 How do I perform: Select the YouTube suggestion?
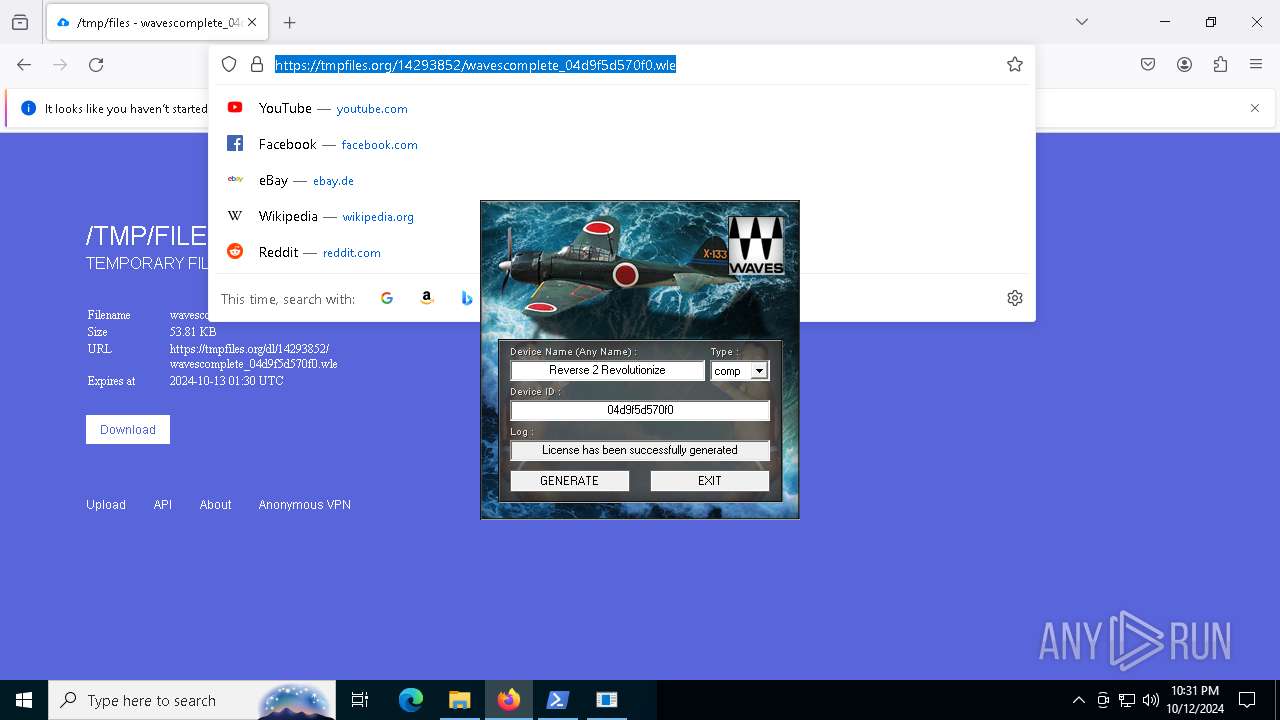[x=622, y=108]
